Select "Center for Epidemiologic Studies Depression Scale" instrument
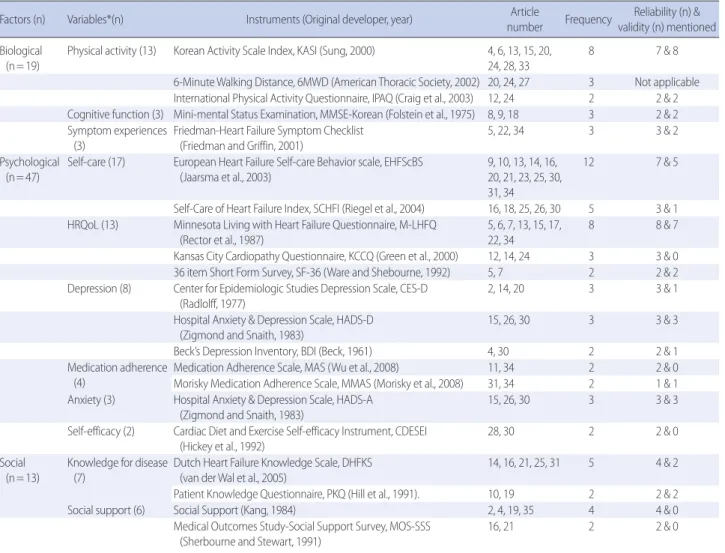The height and width of the screenshot is (553, 725). pyautogui.click(x=301, y=296)
